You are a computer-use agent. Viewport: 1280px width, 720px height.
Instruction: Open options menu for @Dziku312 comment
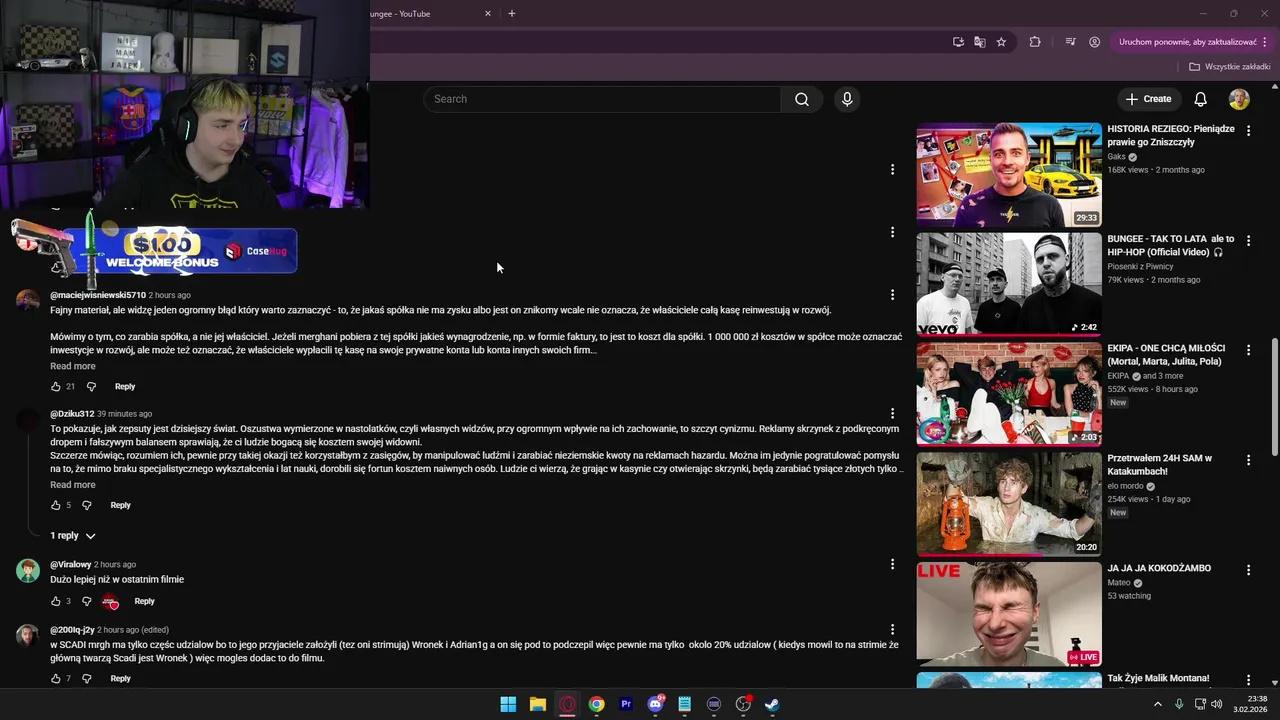892,414
